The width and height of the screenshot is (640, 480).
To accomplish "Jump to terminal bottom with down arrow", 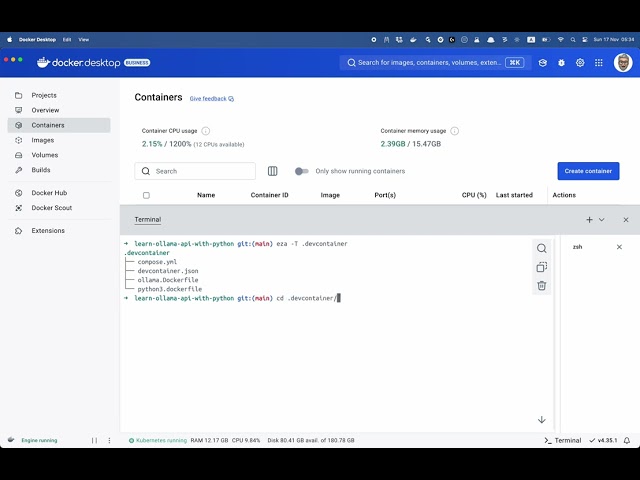I will coord(542,420).
